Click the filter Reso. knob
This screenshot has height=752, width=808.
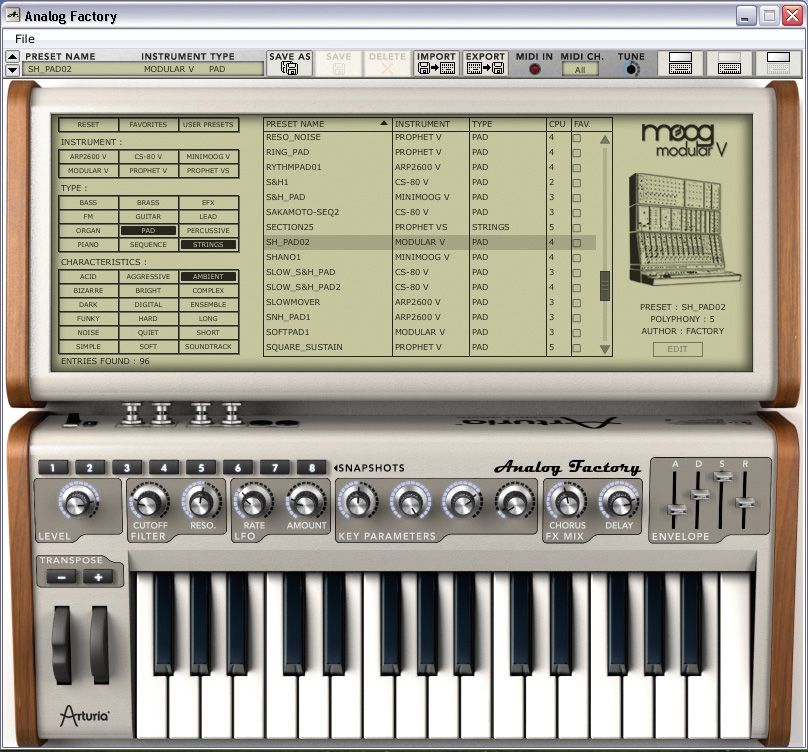pos(201,502)
